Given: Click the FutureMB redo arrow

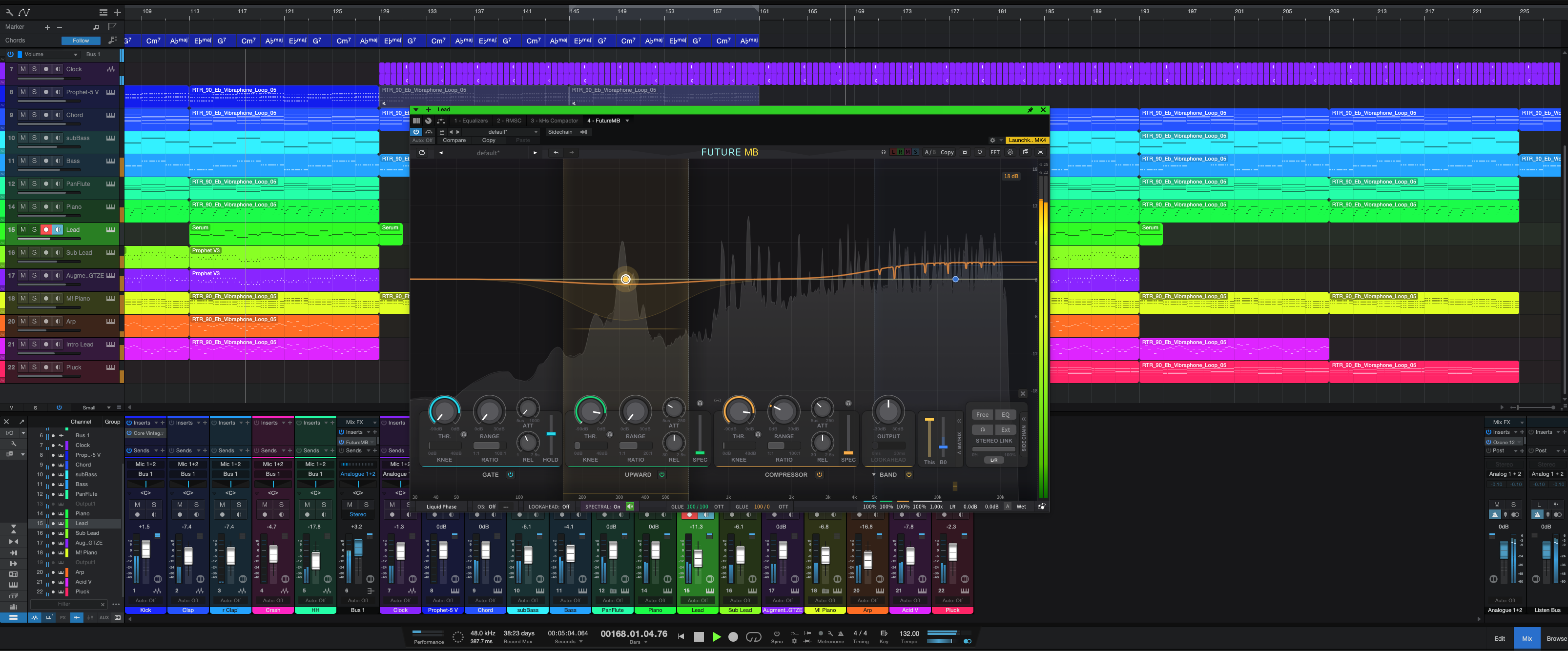Looking at the screenshot, I should (571, 153).
